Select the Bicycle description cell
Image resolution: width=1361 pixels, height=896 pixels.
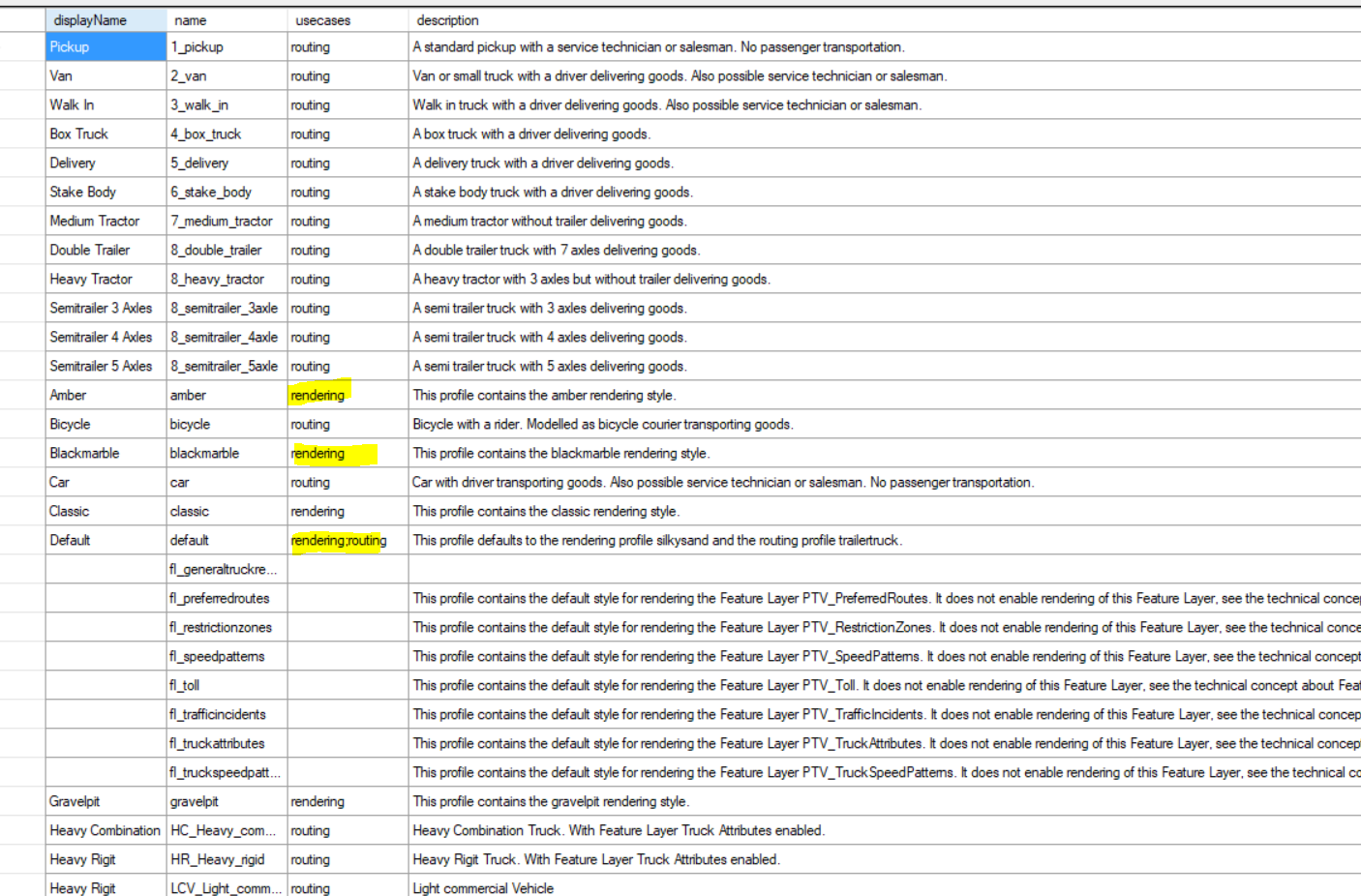pyautogui.click(x=602, y=424)
